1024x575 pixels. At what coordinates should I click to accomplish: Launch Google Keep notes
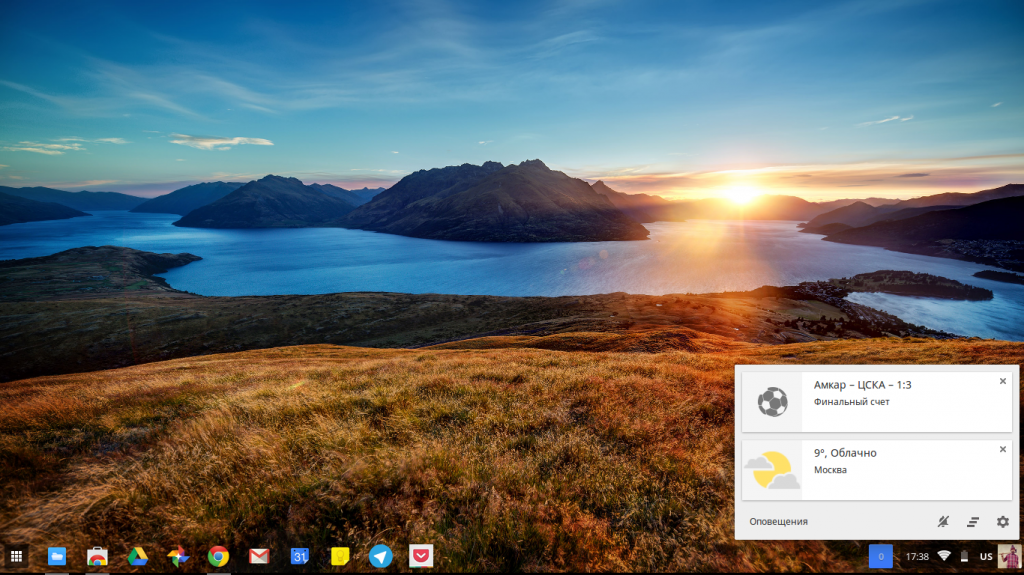click(340, 556)
